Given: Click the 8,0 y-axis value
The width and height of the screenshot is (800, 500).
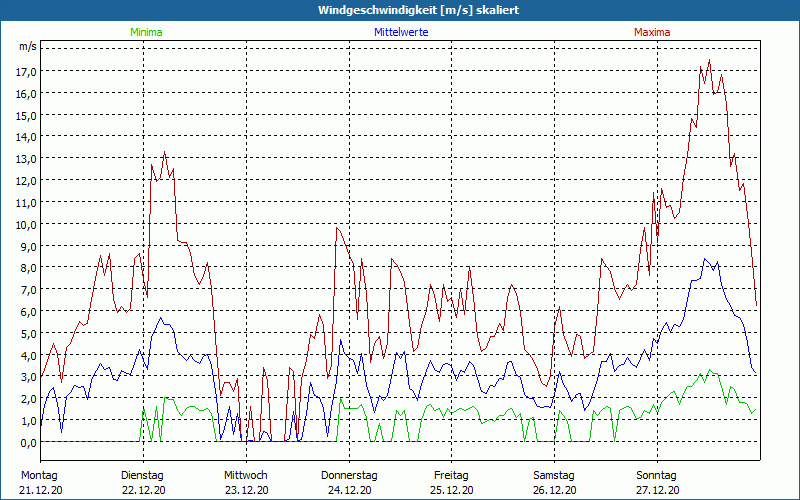Looking at the screenshot, I should coord(28,268).
